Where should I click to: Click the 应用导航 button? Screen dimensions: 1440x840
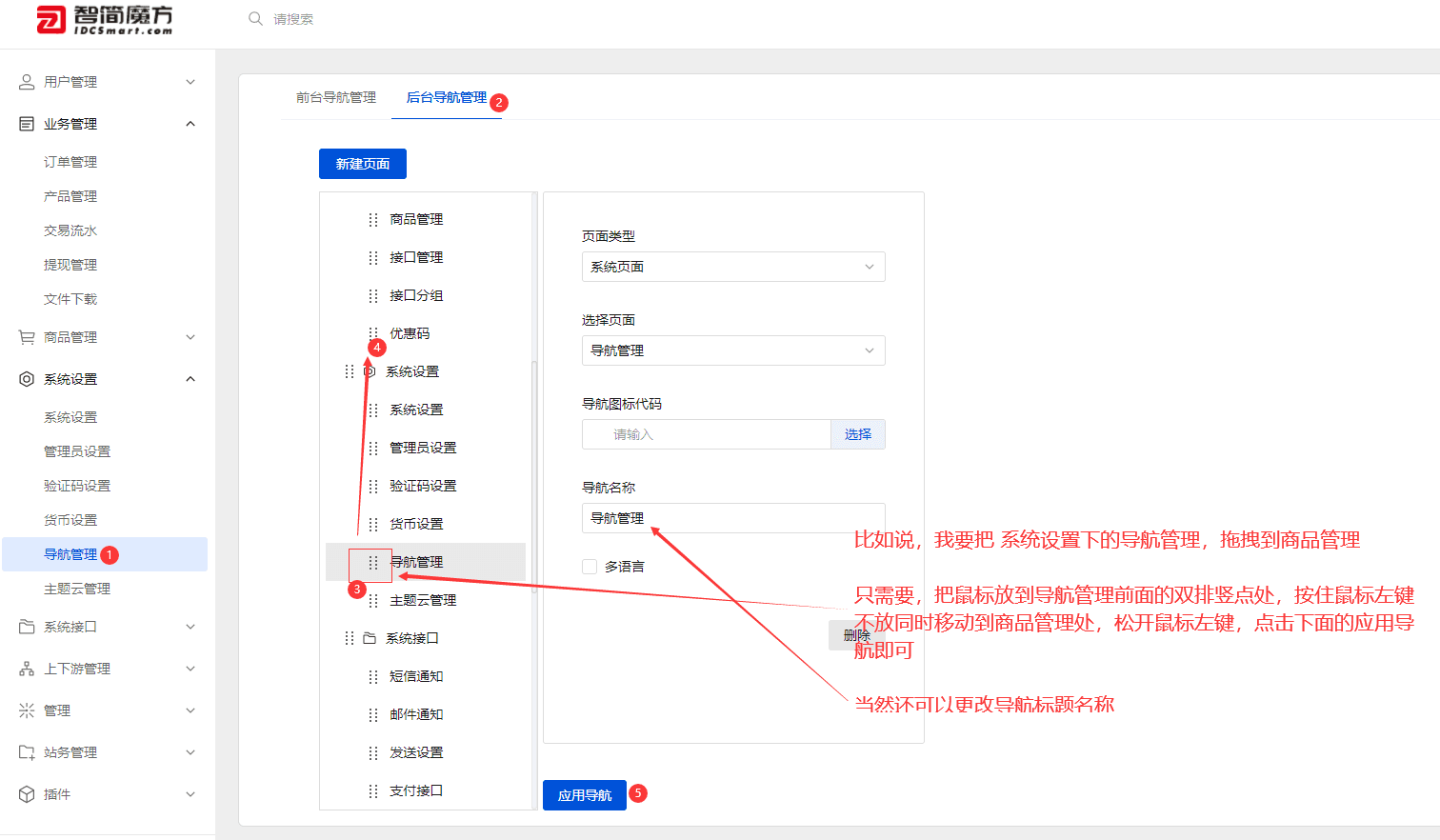pyautogui.click(x=585, y=795)
